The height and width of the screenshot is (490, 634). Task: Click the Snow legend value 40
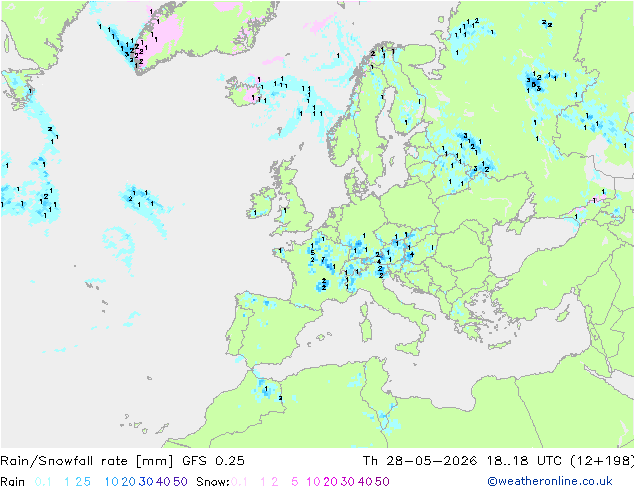[x=365, y=482]
